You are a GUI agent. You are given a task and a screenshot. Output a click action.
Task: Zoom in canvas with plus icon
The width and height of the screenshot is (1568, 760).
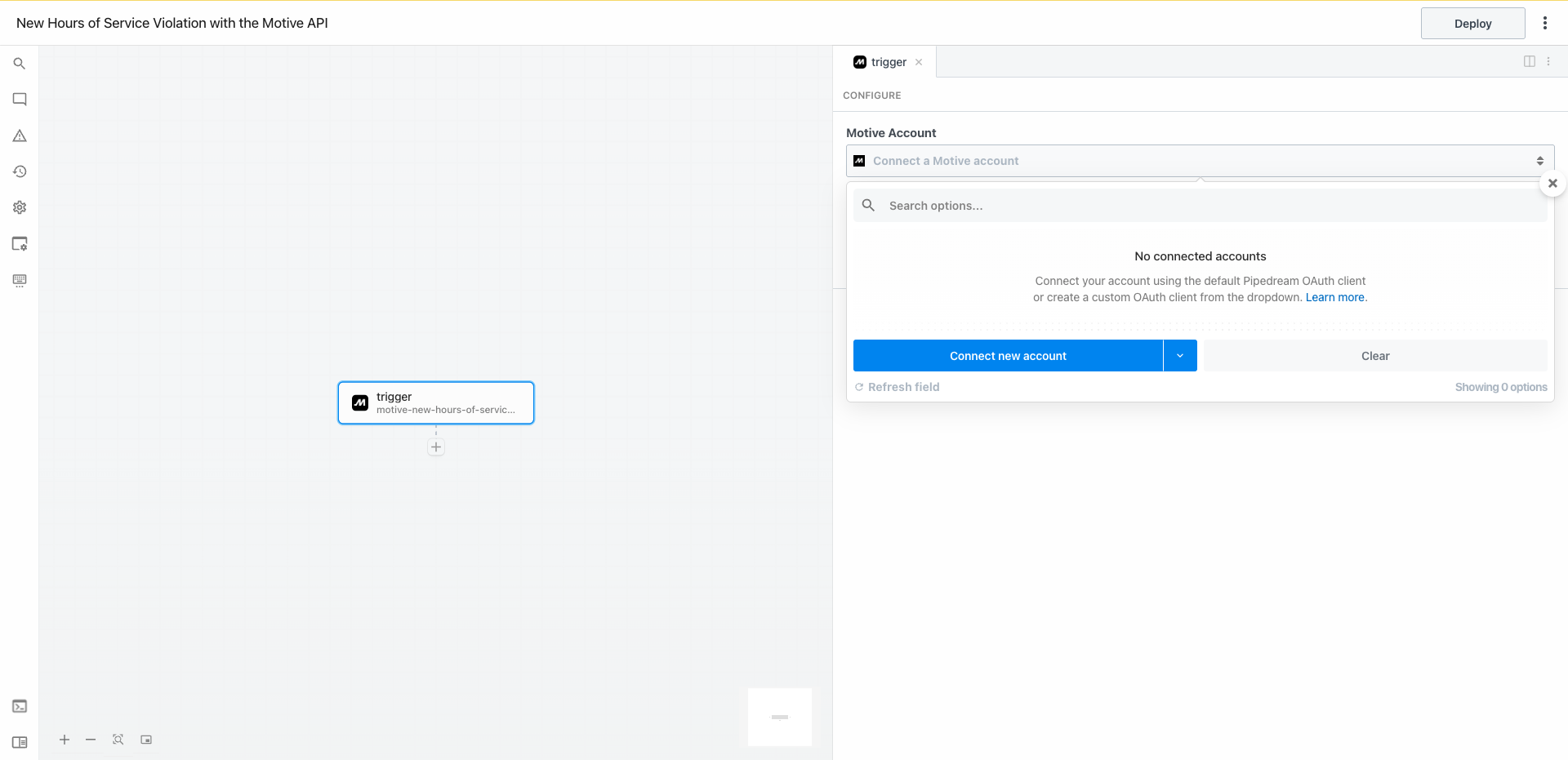click(x=65, y=740)
